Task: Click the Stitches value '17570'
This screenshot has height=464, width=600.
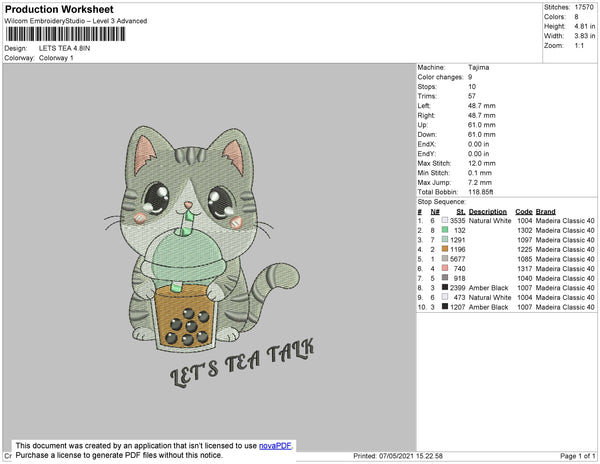Action: 584,7
